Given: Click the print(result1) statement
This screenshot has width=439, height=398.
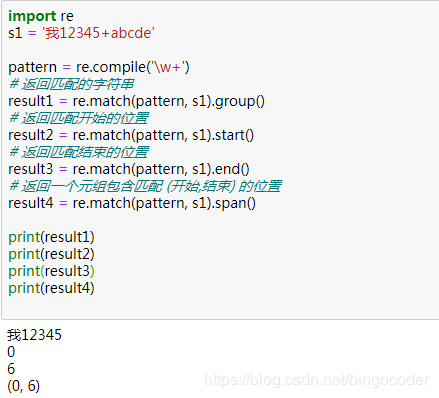Looking at the screenshot, I should point(51,237).
